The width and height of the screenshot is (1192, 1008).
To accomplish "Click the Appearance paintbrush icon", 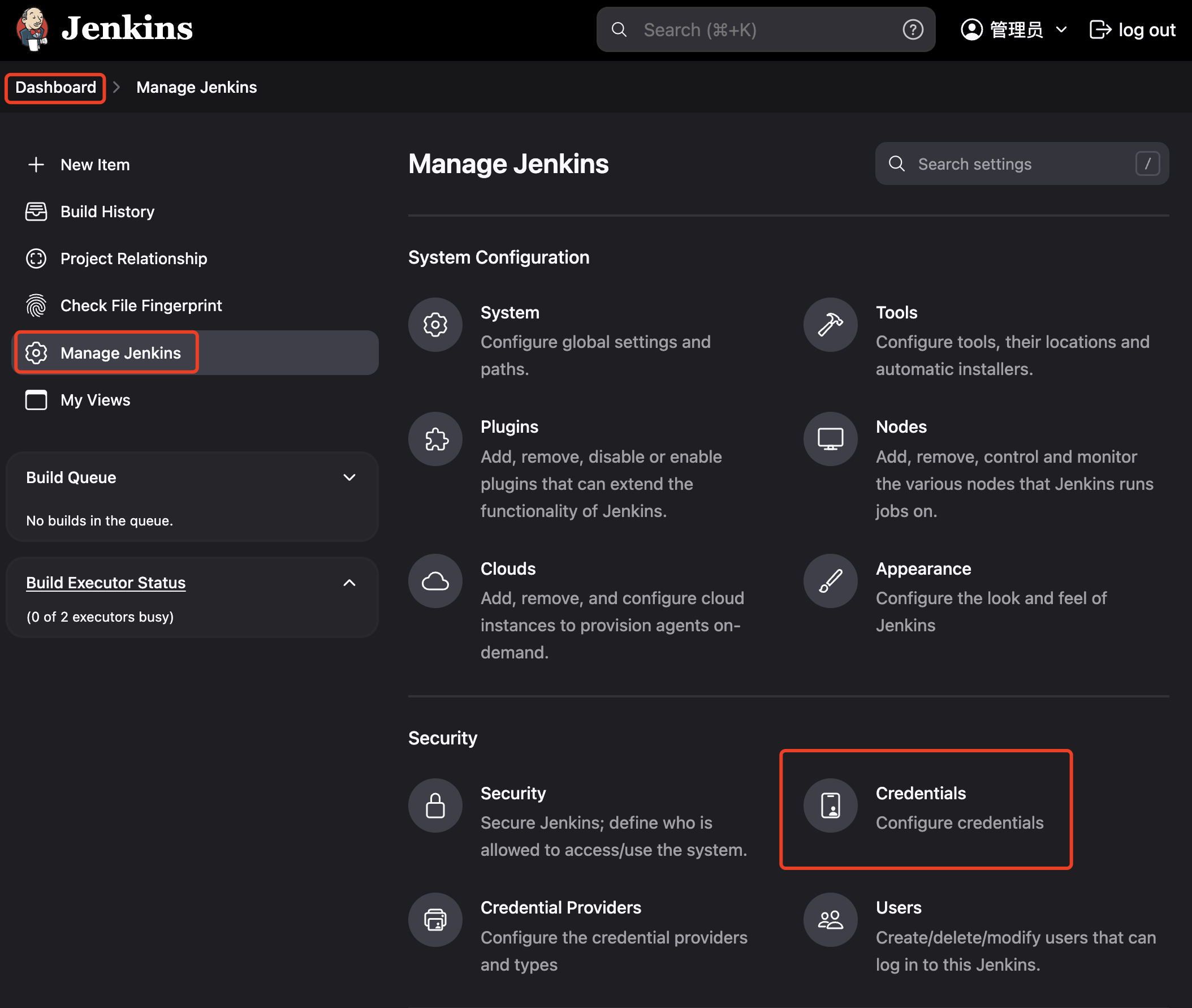I will pos(830,580).
